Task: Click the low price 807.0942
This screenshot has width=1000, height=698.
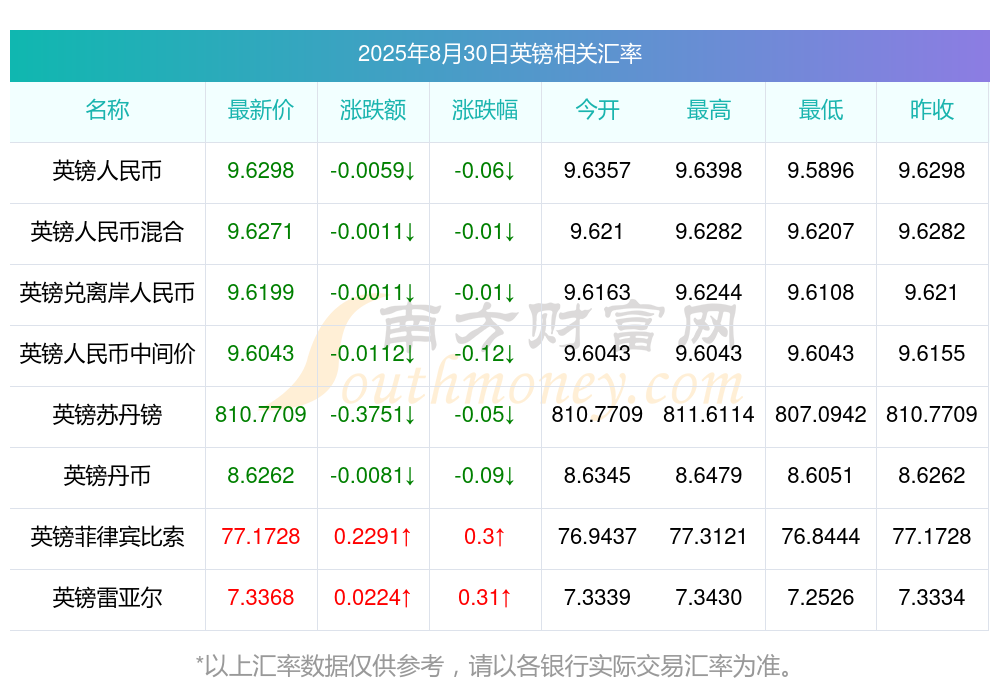Action: tap(820, 414)
